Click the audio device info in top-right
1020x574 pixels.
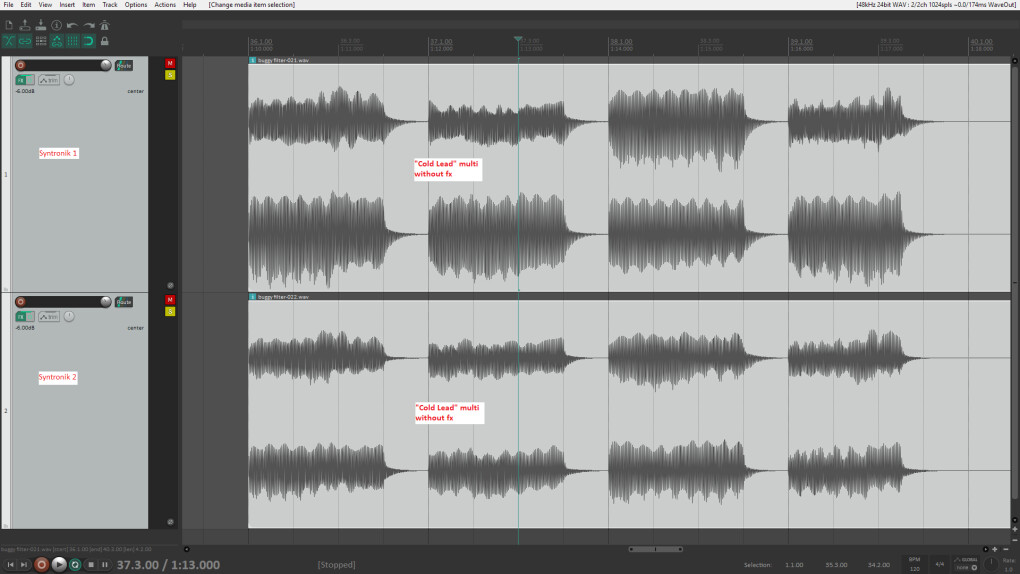pos(936,5)
